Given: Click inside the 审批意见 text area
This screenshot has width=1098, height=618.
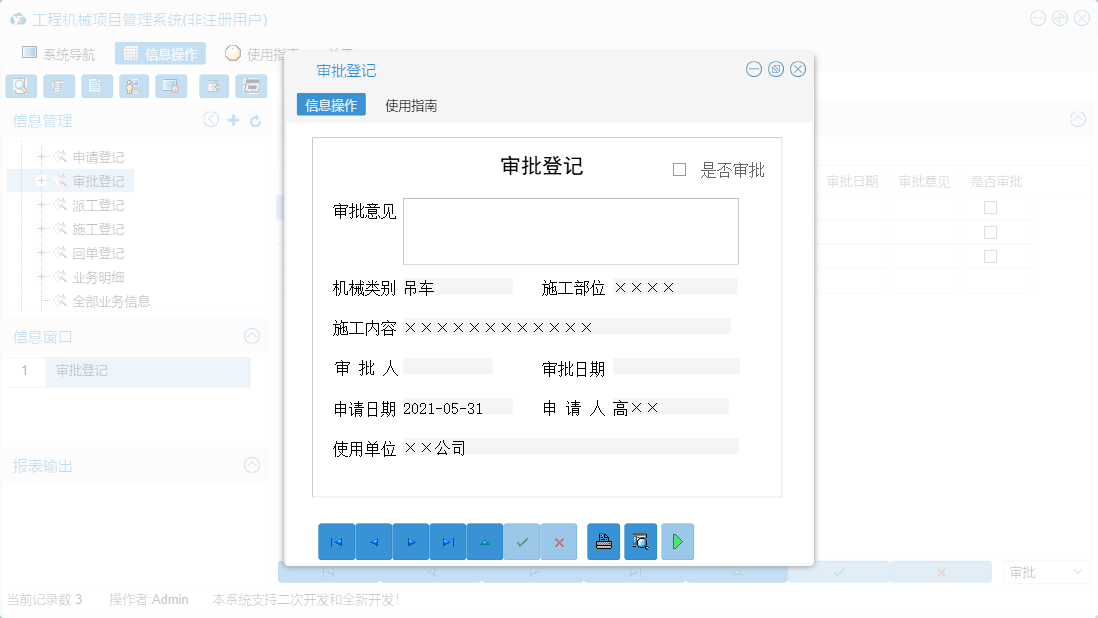Looking at the screenshot, I should point(570,230).
